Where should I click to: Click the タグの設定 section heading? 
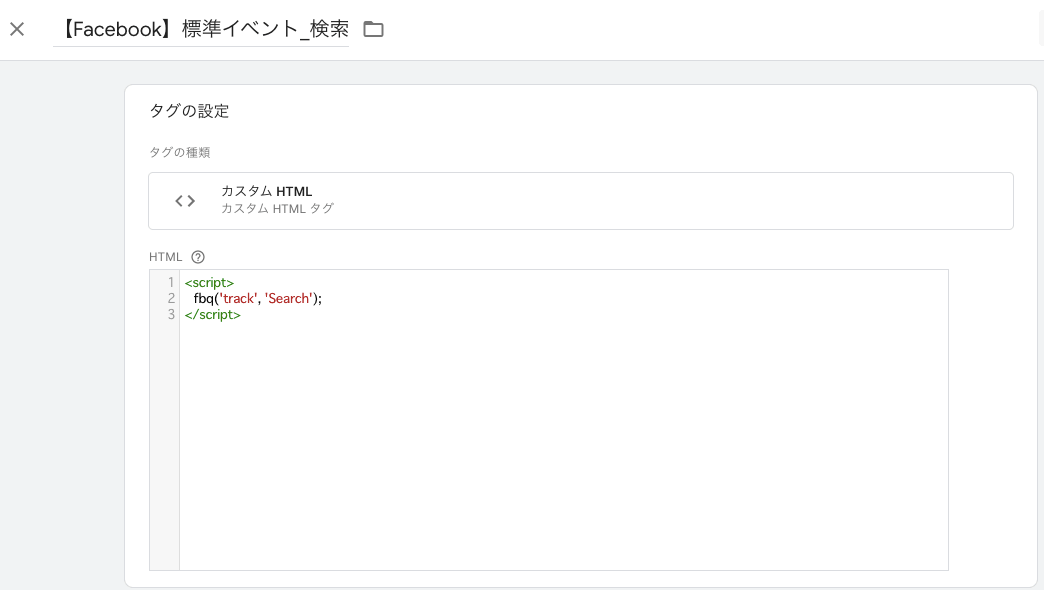coord(189,111)
